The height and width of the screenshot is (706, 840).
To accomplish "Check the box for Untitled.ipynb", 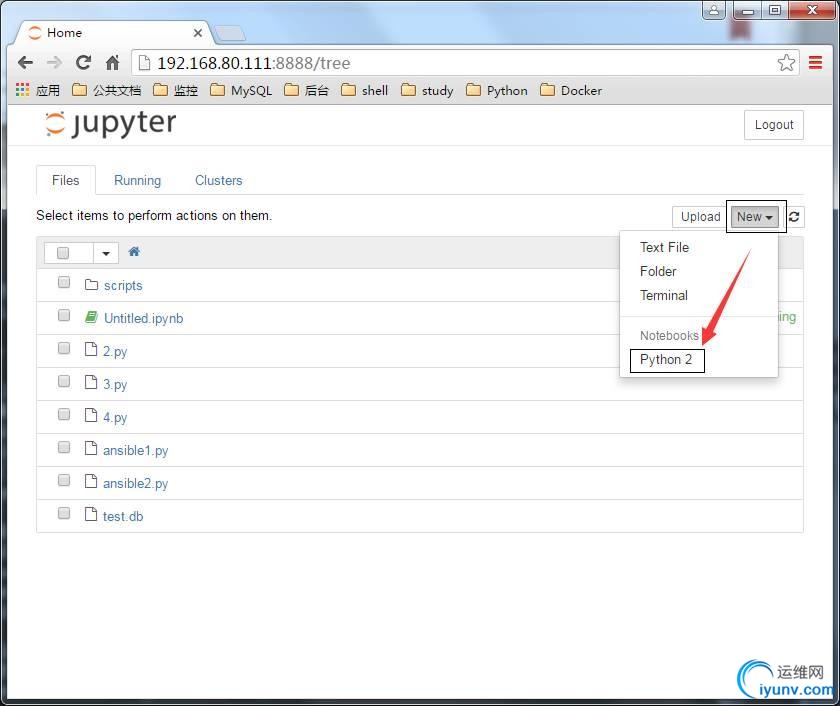I will coord(64,315).
